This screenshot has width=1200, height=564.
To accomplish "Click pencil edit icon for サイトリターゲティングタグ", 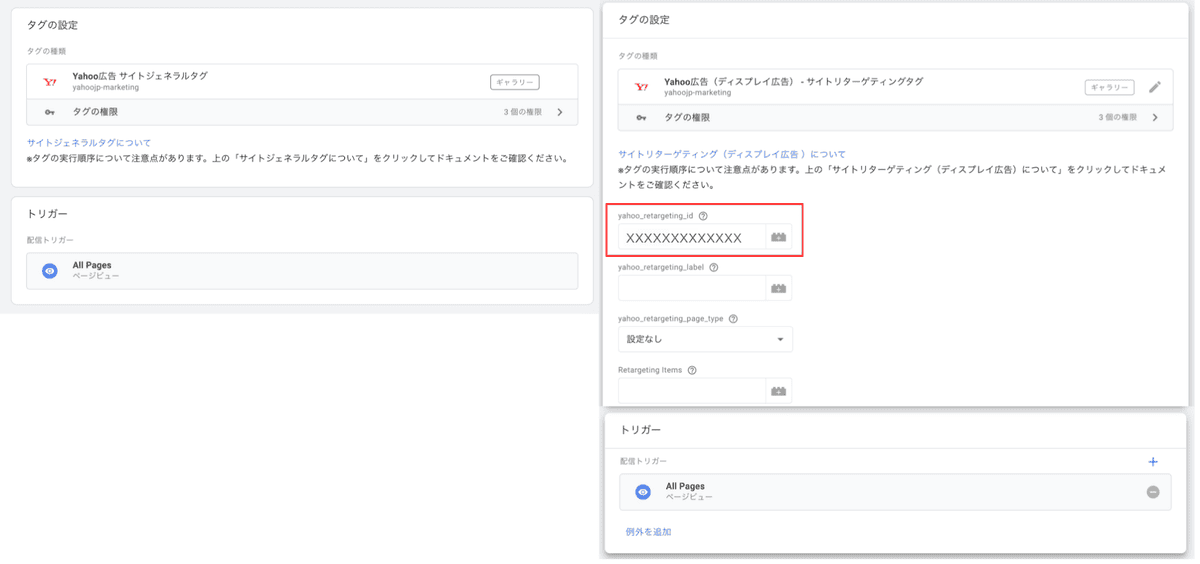I will pyautogui.click(x=1155, y=87).
